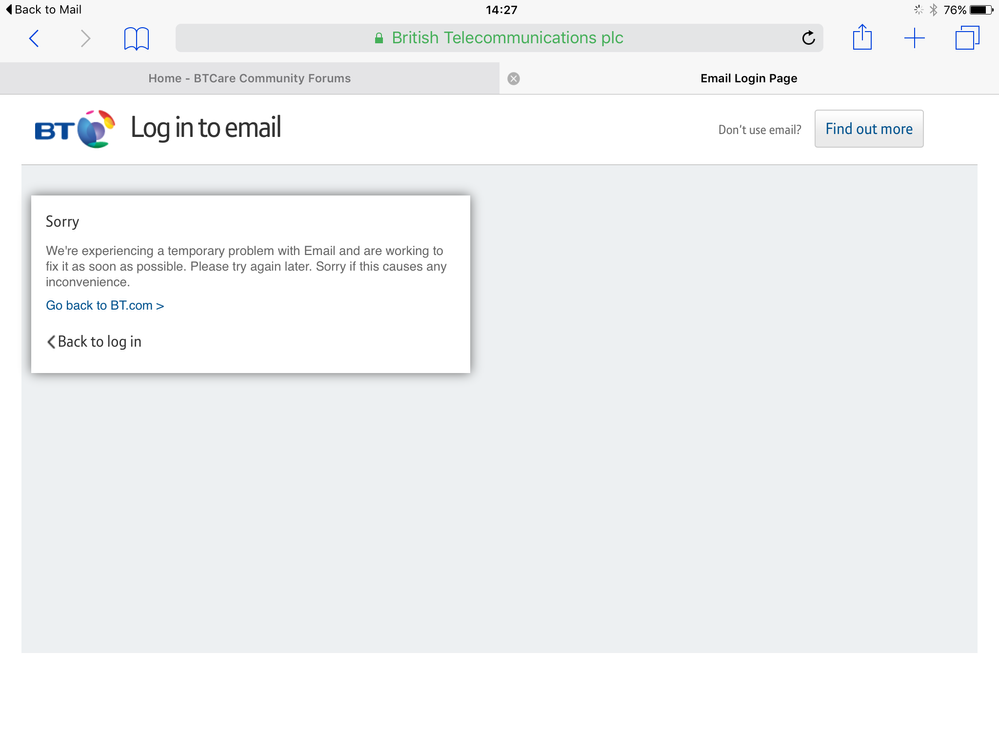
Task: Switch to BTCare Community Forums tab
Action: click(249, 78)
